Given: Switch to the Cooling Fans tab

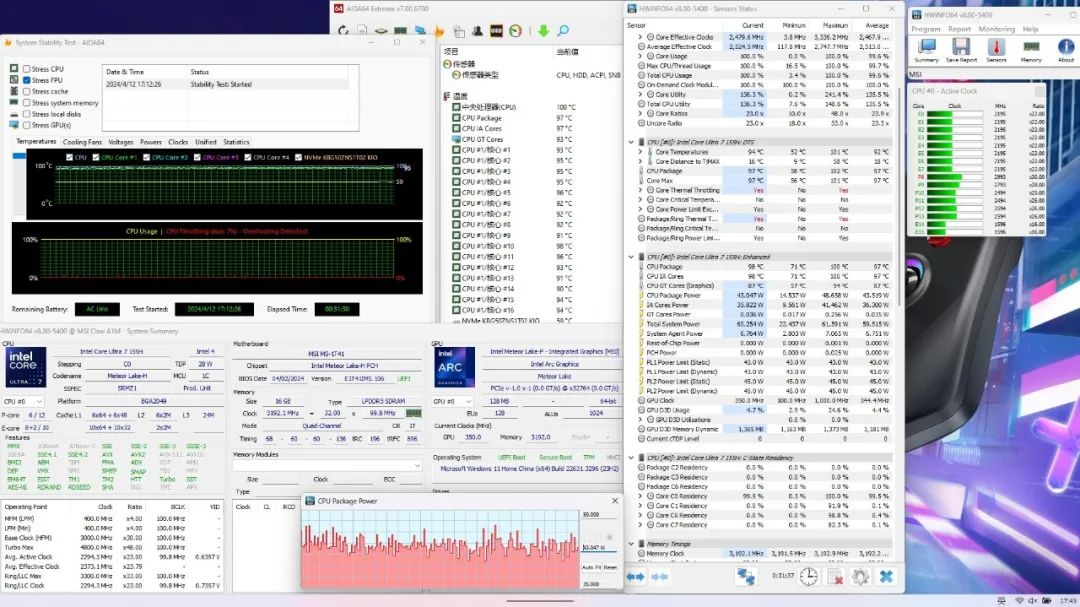Looking at the screenshot, I should click(x=82, y=142).
